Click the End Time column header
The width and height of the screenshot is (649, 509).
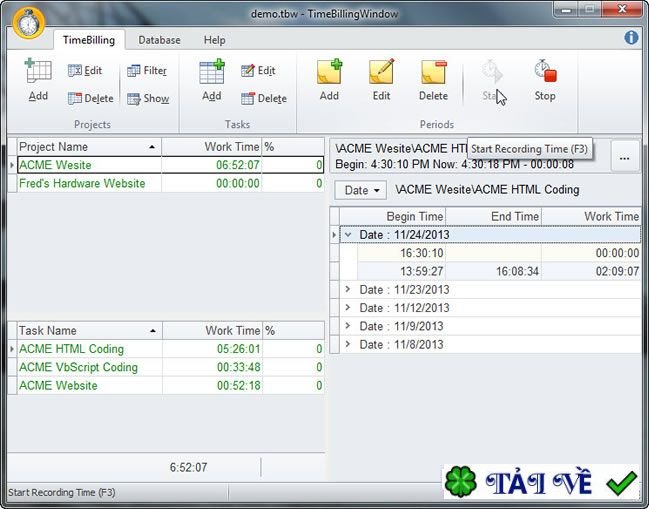pyautogui.click(x=493, y=216)
